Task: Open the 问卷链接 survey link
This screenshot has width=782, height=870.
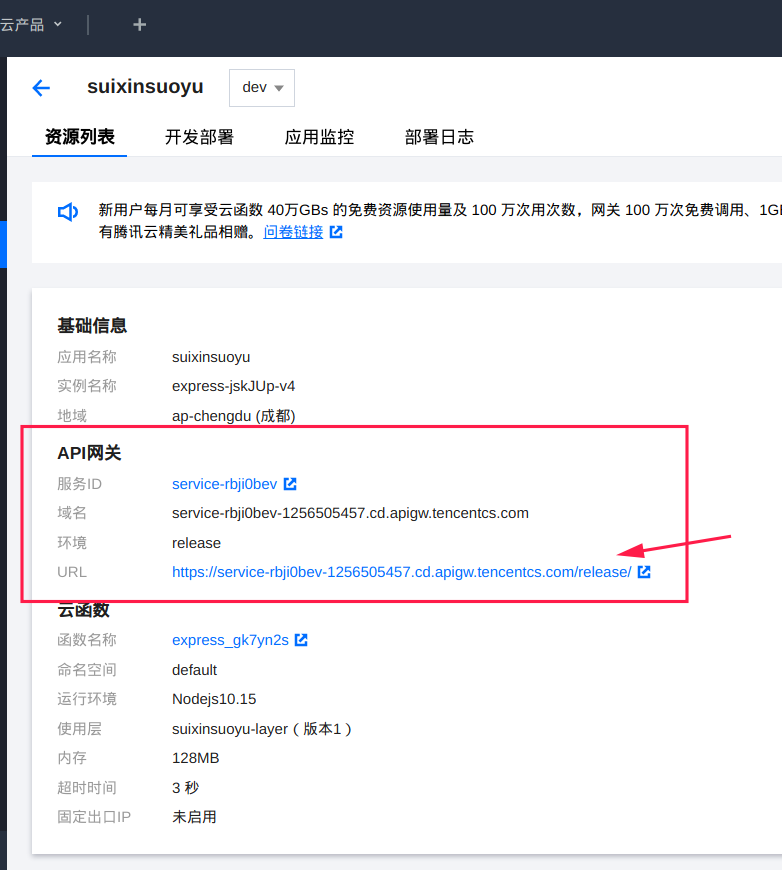Action: (293, 232)
